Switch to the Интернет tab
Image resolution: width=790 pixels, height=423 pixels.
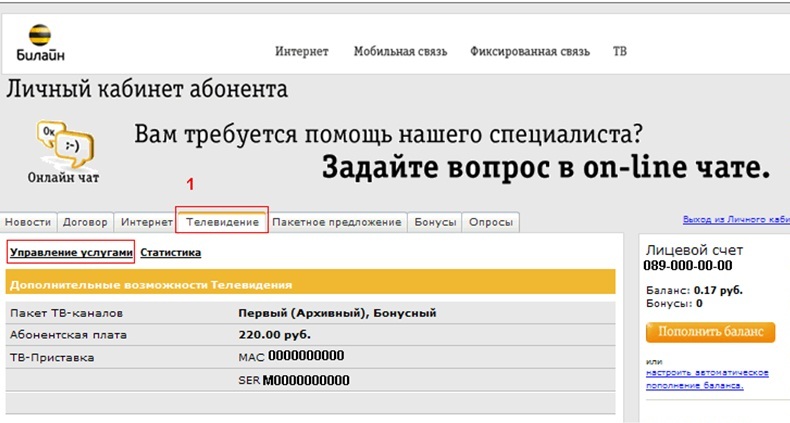pyautogui.click(x=147, y=222)
